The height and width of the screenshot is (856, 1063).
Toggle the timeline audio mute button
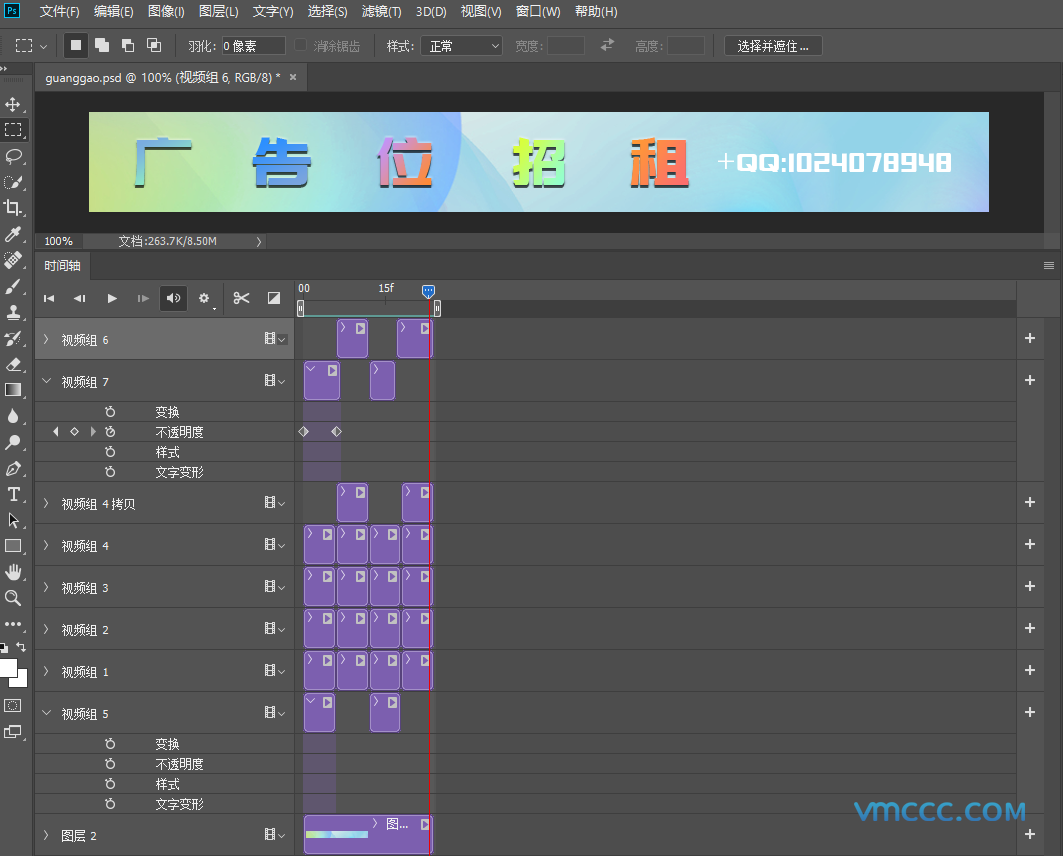point(173,298)
